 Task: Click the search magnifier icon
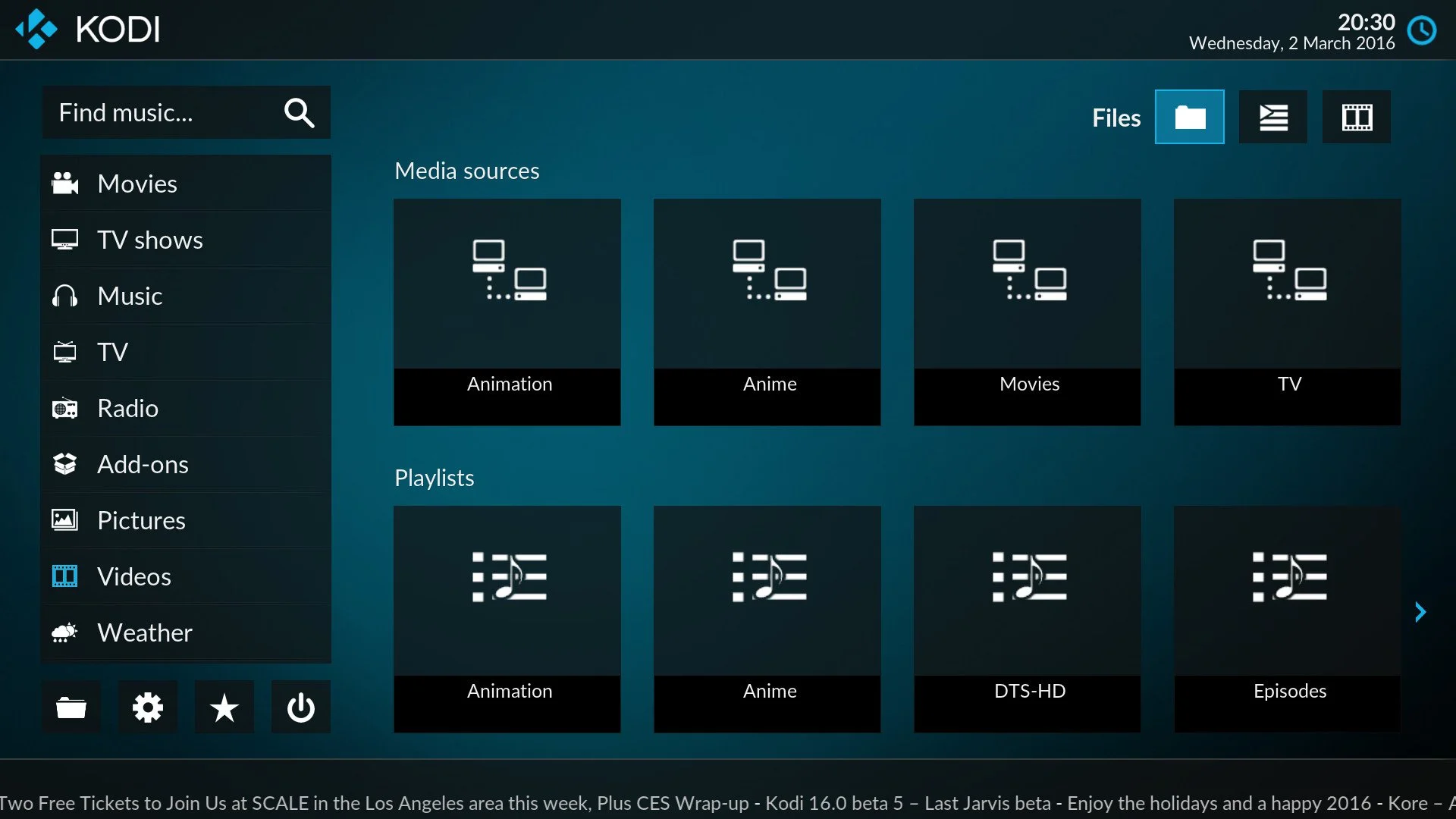tap(299, 113)
